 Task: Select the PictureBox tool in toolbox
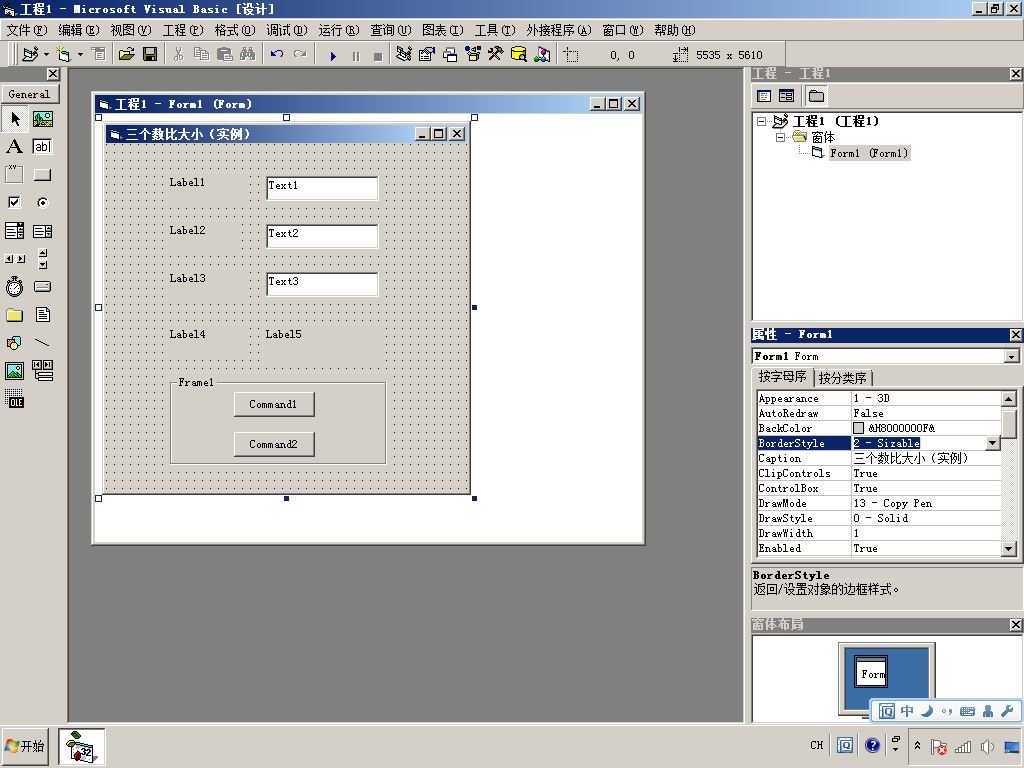tap(42, 119)
